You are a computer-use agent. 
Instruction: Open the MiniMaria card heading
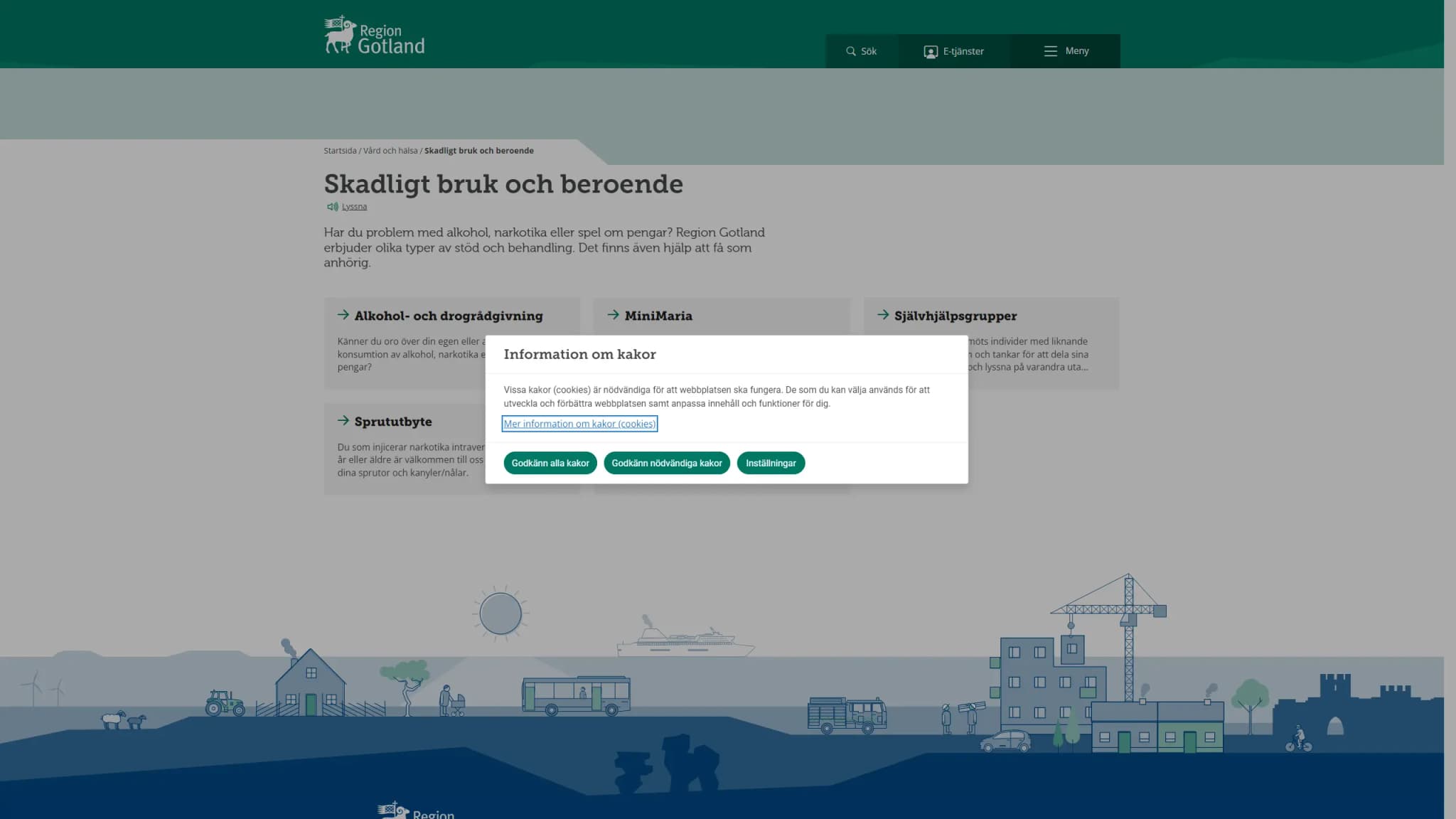(x=658, y=316)
